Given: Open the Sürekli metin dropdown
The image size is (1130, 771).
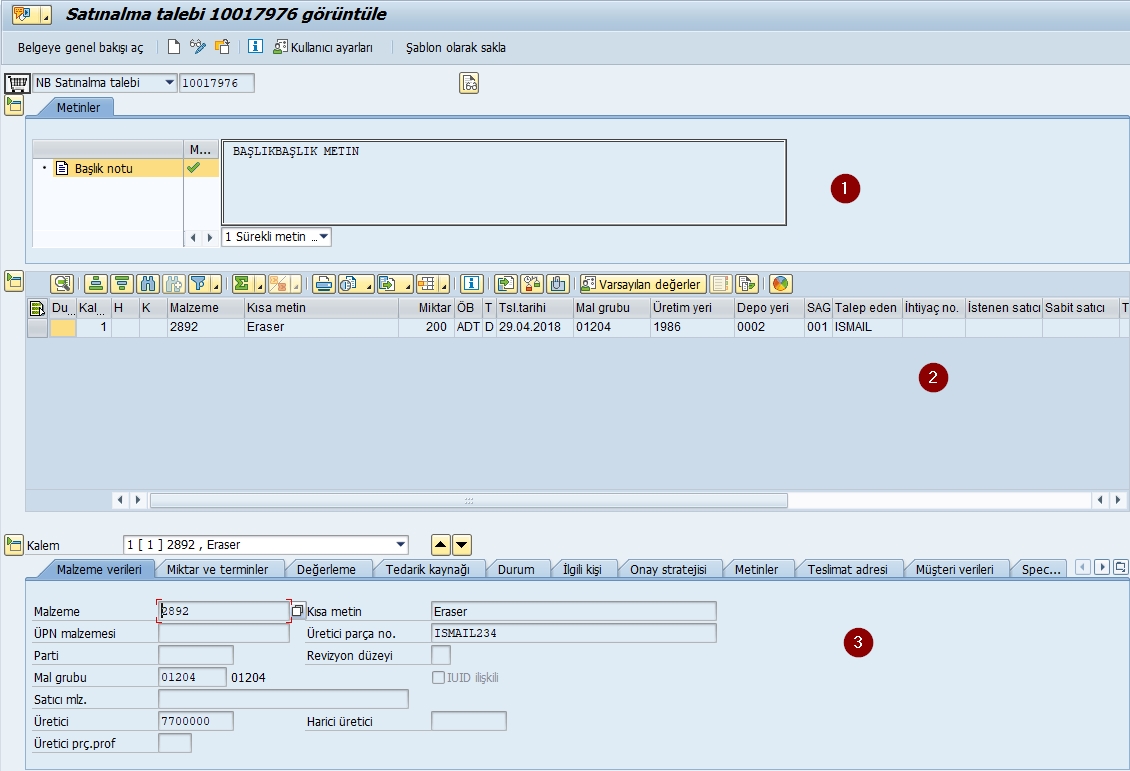Looking at the screenshot, I should (x=322, y=237).
